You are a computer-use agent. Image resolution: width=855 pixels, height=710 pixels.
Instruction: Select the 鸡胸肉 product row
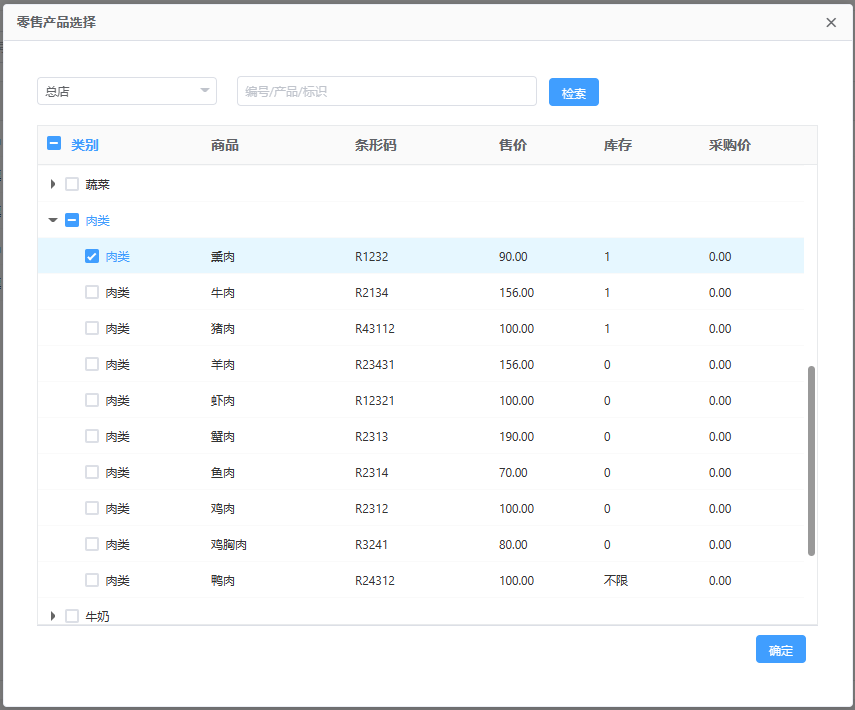click(x=228, y=544)
